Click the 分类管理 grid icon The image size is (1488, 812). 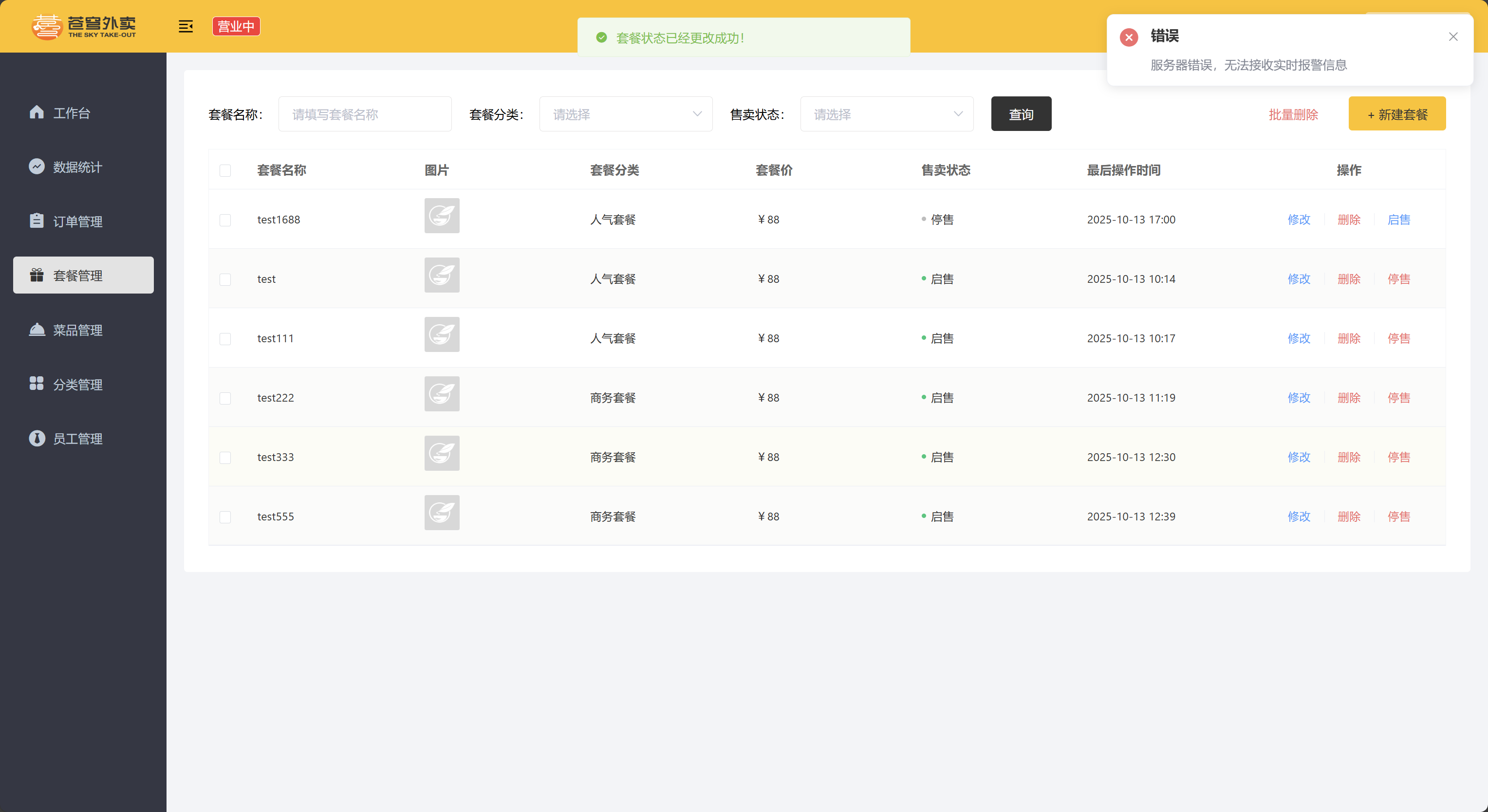pyautogui.click(x=37, y=384)
